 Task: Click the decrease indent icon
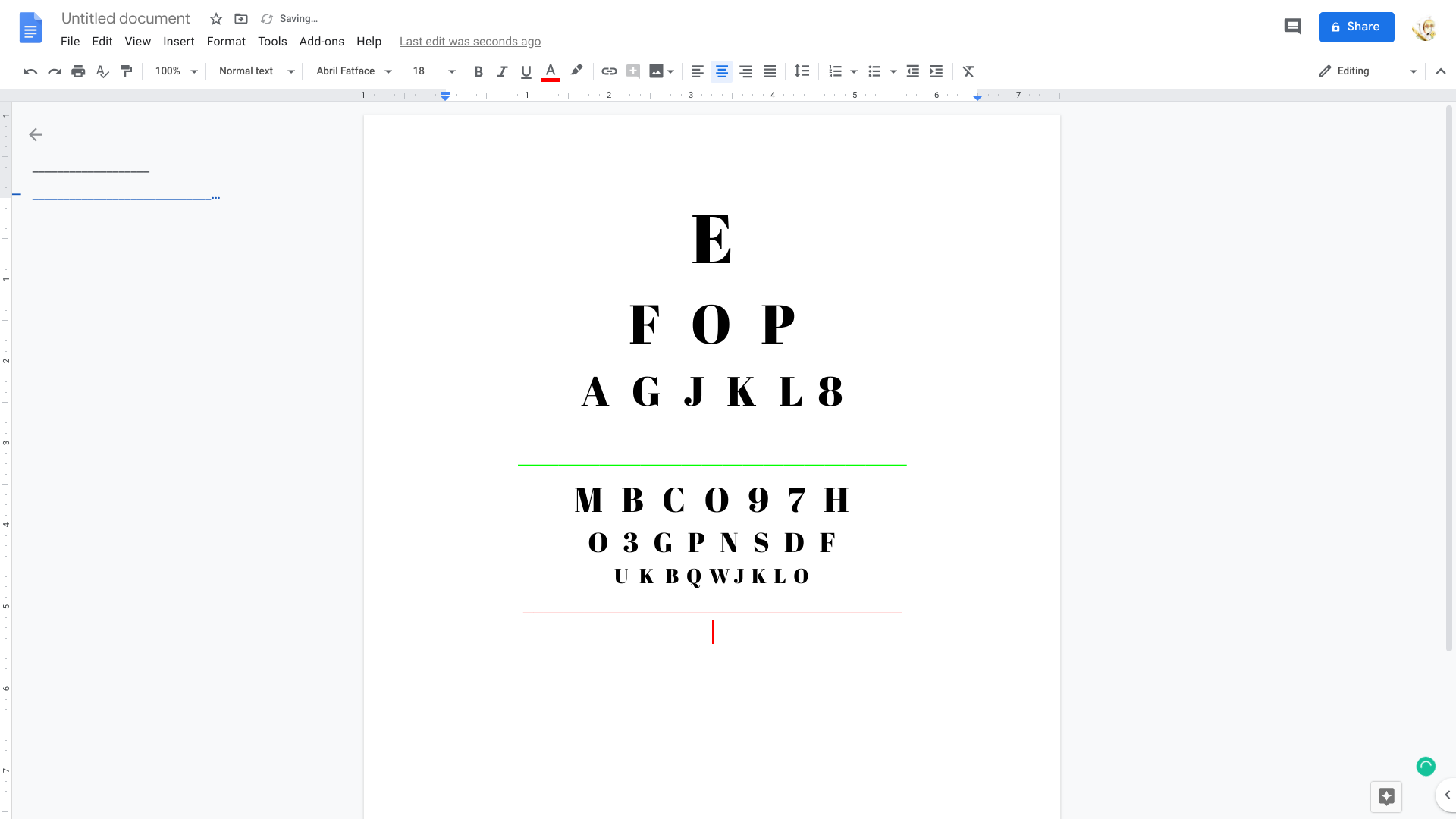tap(912, 71)
